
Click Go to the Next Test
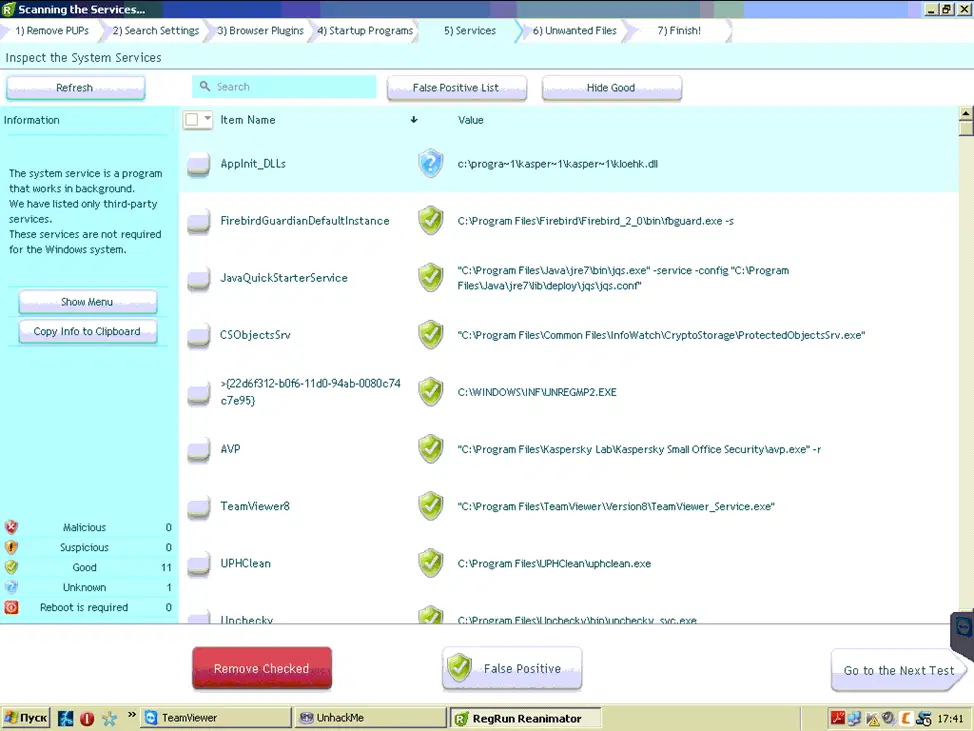898,670
